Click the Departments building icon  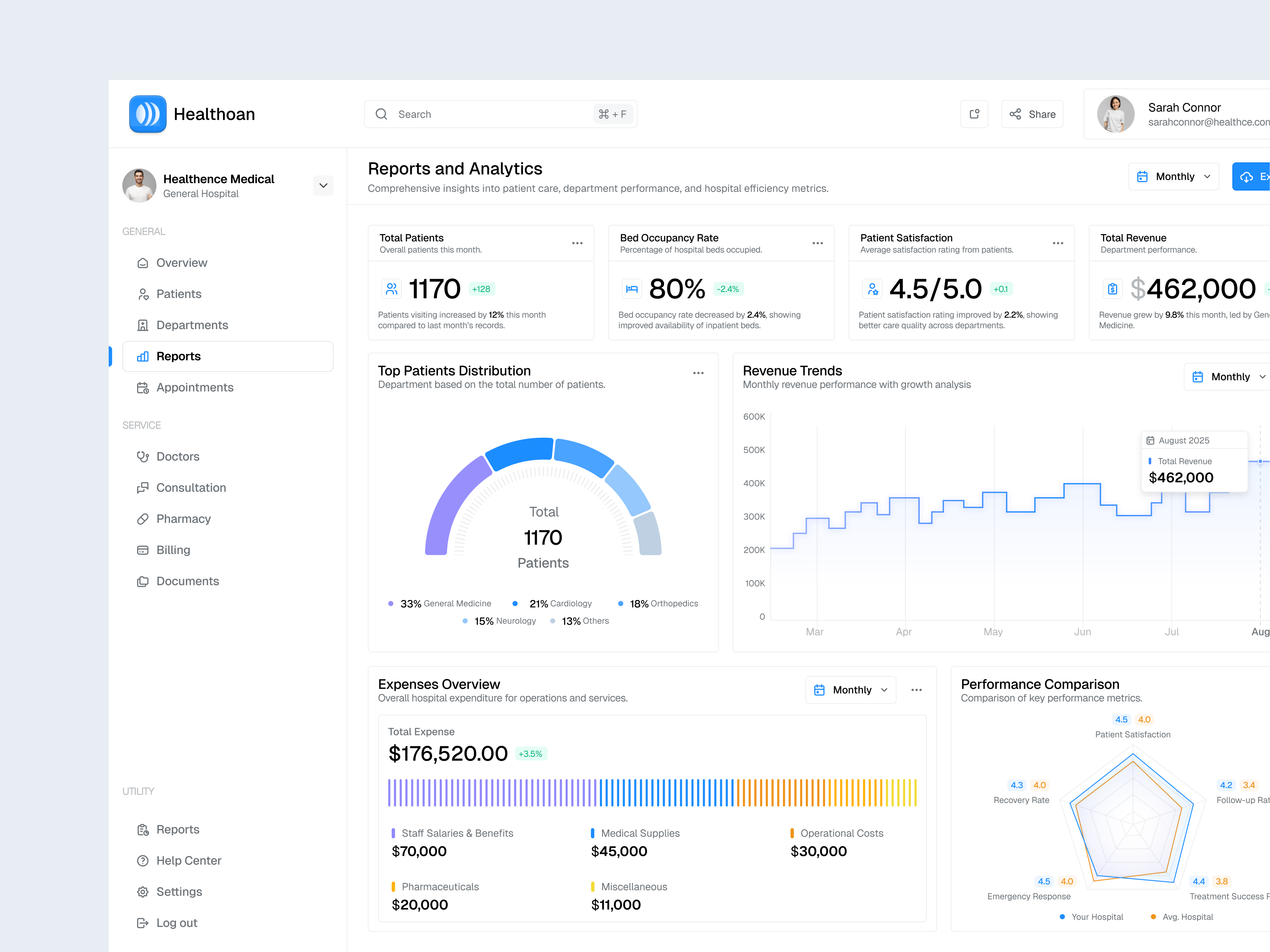coord(143,325)
